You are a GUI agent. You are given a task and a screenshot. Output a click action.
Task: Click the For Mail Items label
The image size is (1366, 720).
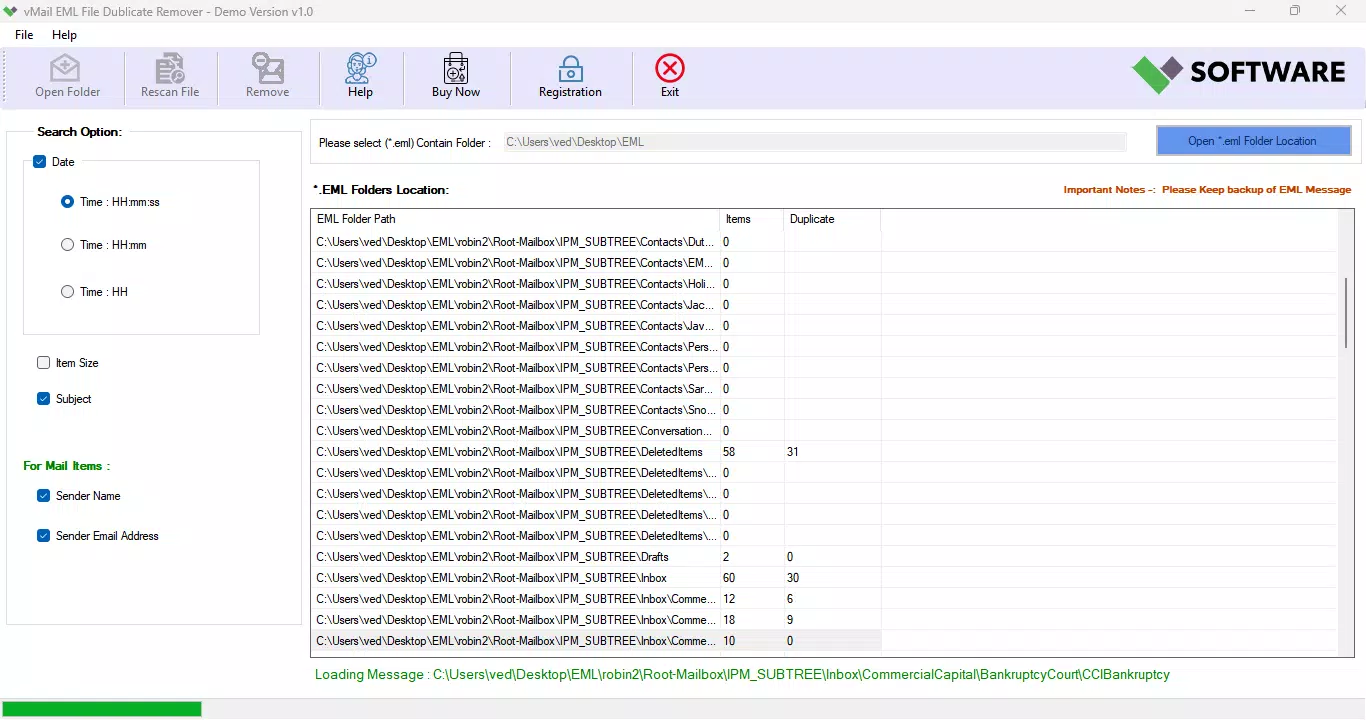(66, 466)
